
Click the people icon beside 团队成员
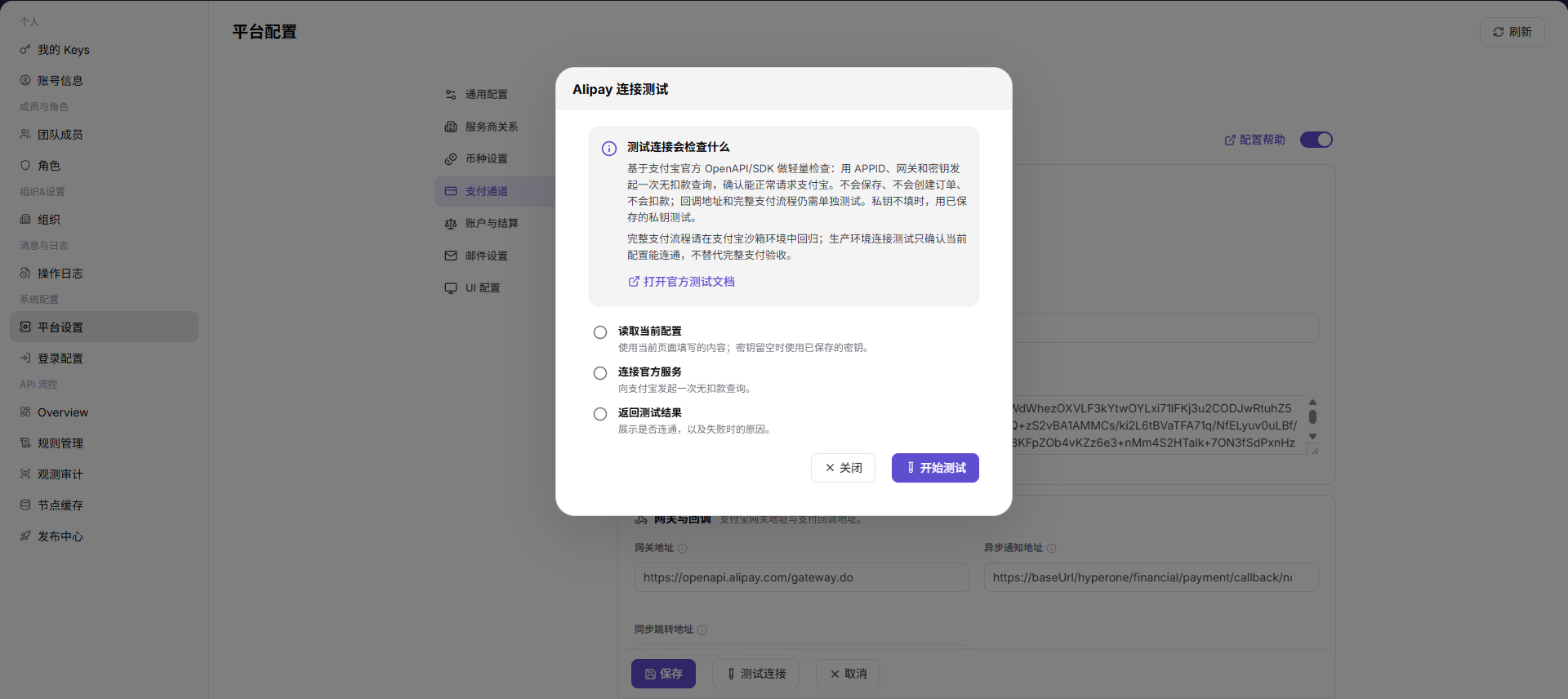pos(25,134)
